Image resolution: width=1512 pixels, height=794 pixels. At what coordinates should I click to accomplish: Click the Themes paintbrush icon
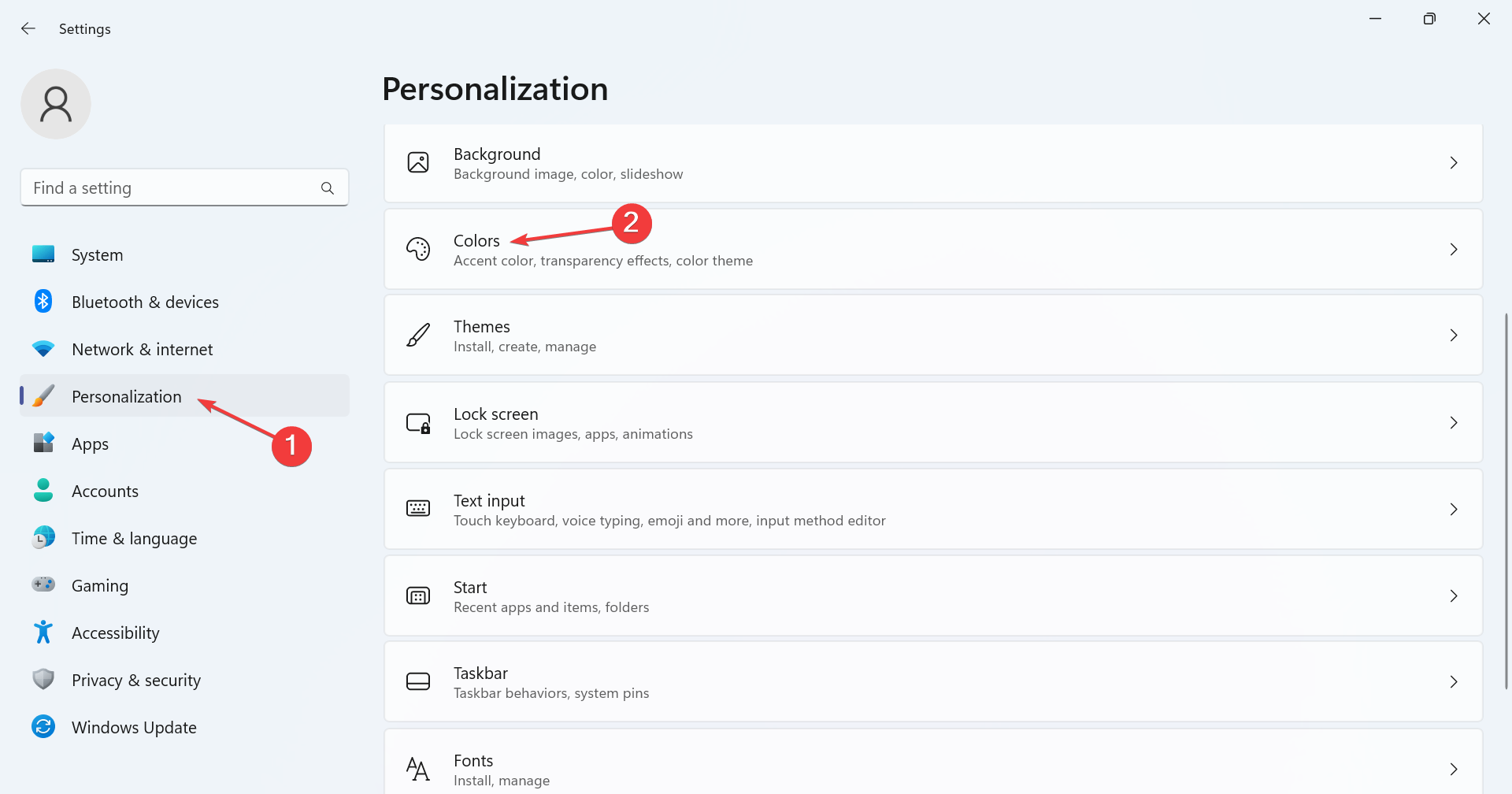pyautogui.click(x=418, y=336)
